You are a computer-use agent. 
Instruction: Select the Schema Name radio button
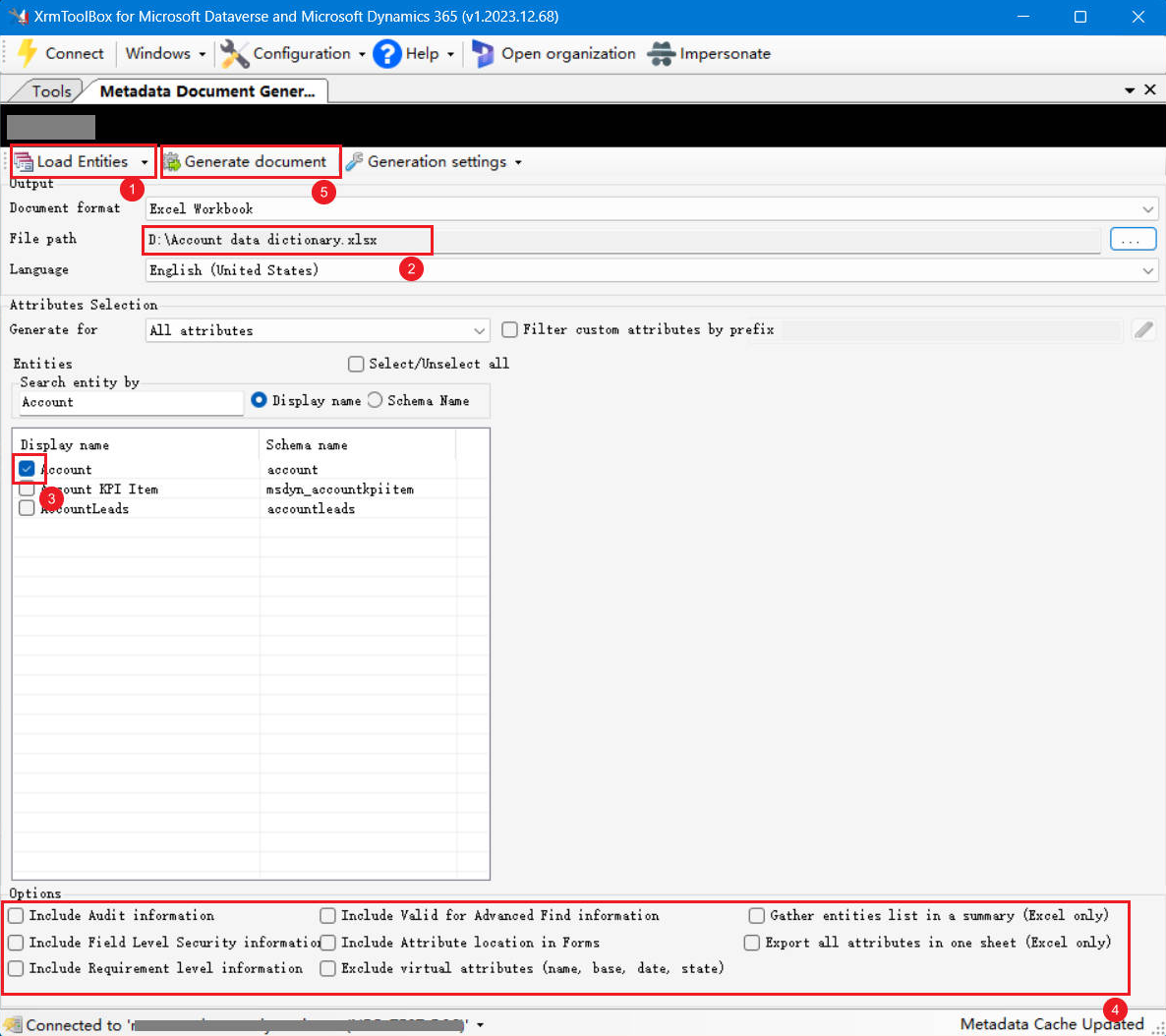pos(375,400)
